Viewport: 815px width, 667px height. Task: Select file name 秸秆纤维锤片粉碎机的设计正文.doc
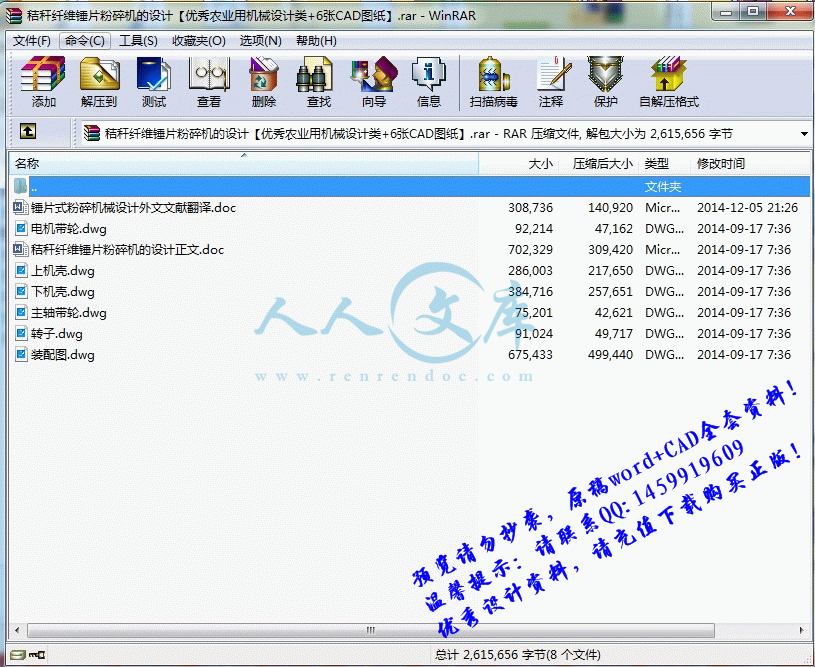click(x=127, y=250)
